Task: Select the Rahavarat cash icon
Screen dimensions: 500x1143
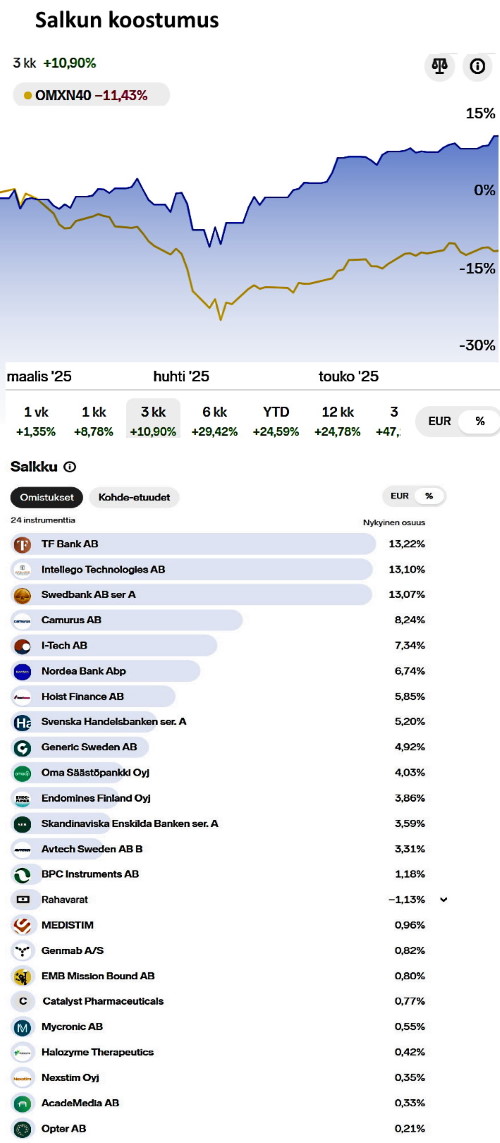Action: coord(22,900)
